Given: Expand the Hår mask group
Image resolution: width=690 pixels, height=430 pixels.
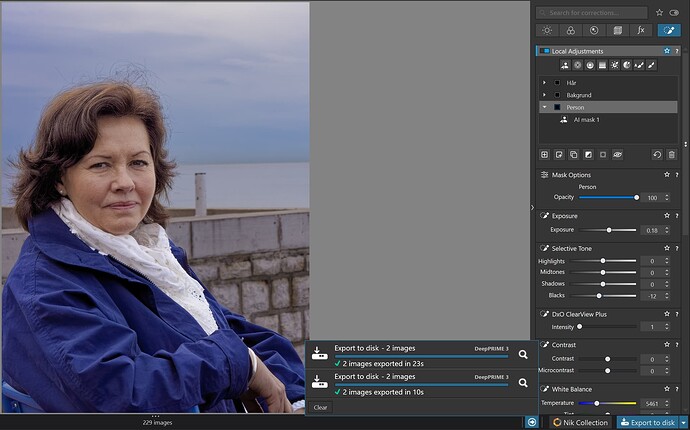Looking at the screenshot, I should (544, 82).
